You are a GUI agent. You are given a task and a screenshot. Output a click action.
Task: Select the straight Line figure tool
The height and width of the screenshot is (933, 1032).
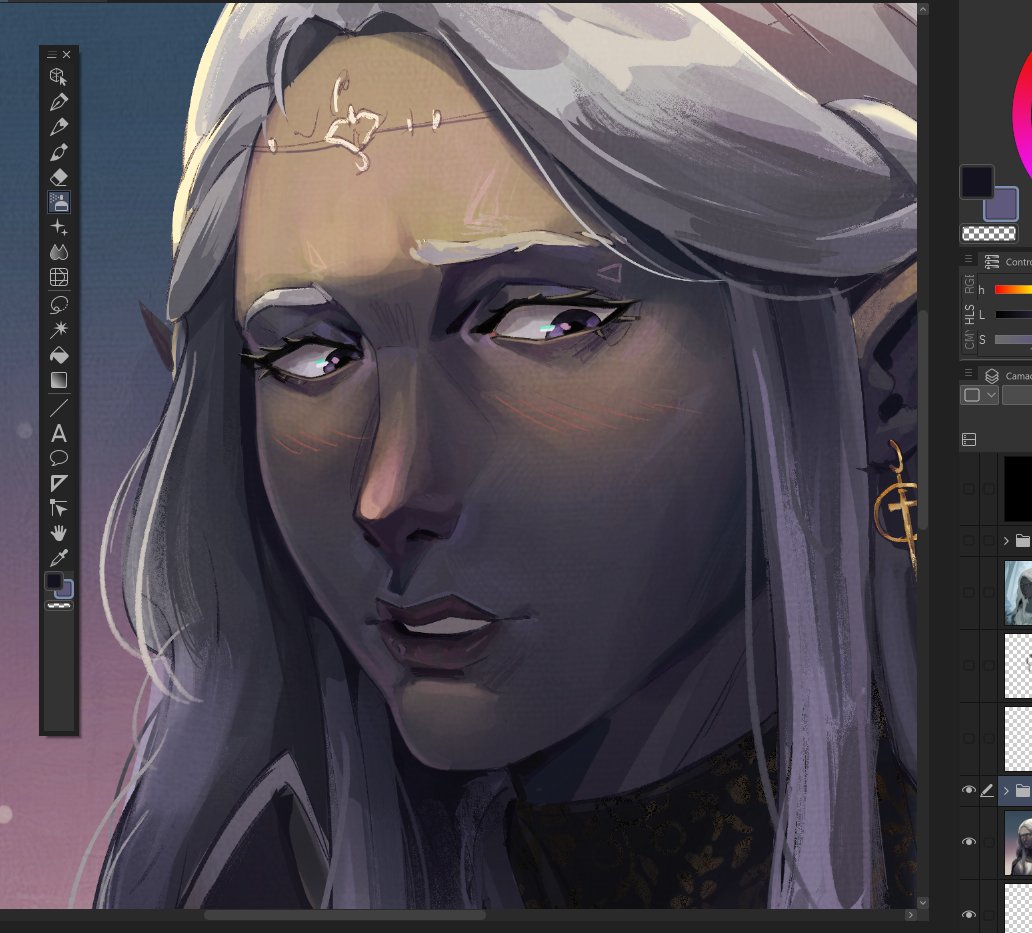pos(59,408)
